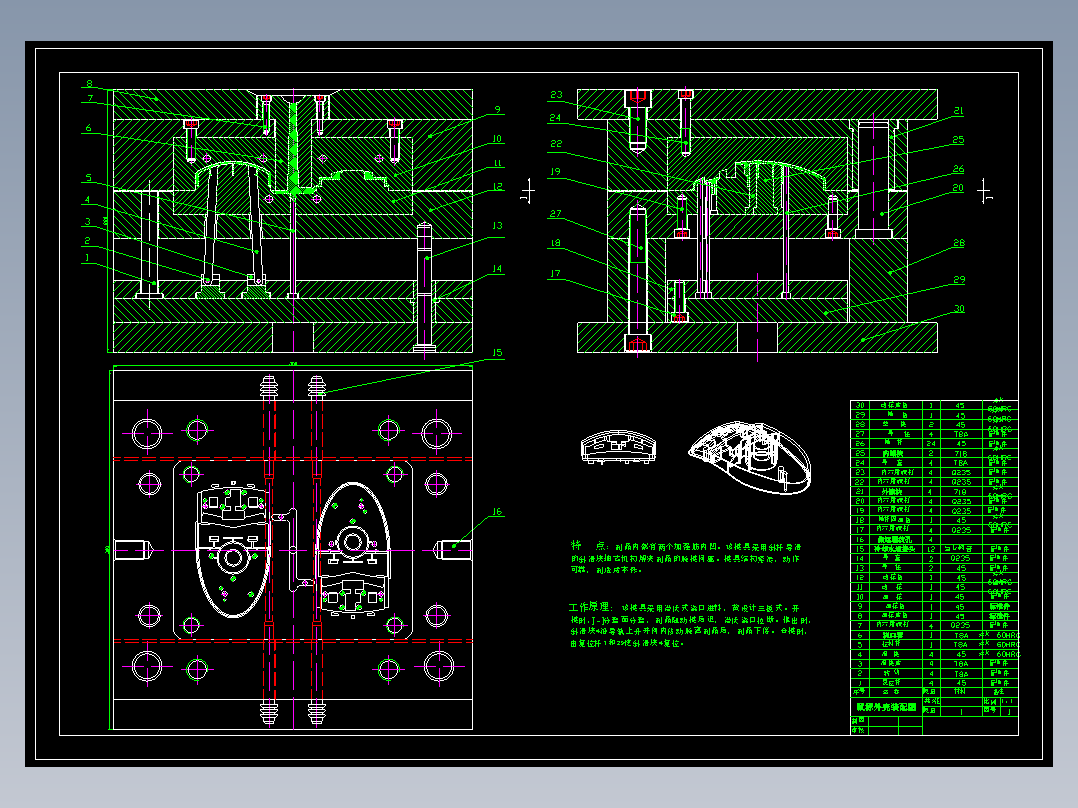Select callout number 27 on right section view
The height and width of the screenshot is (808, 1078).
556,214
